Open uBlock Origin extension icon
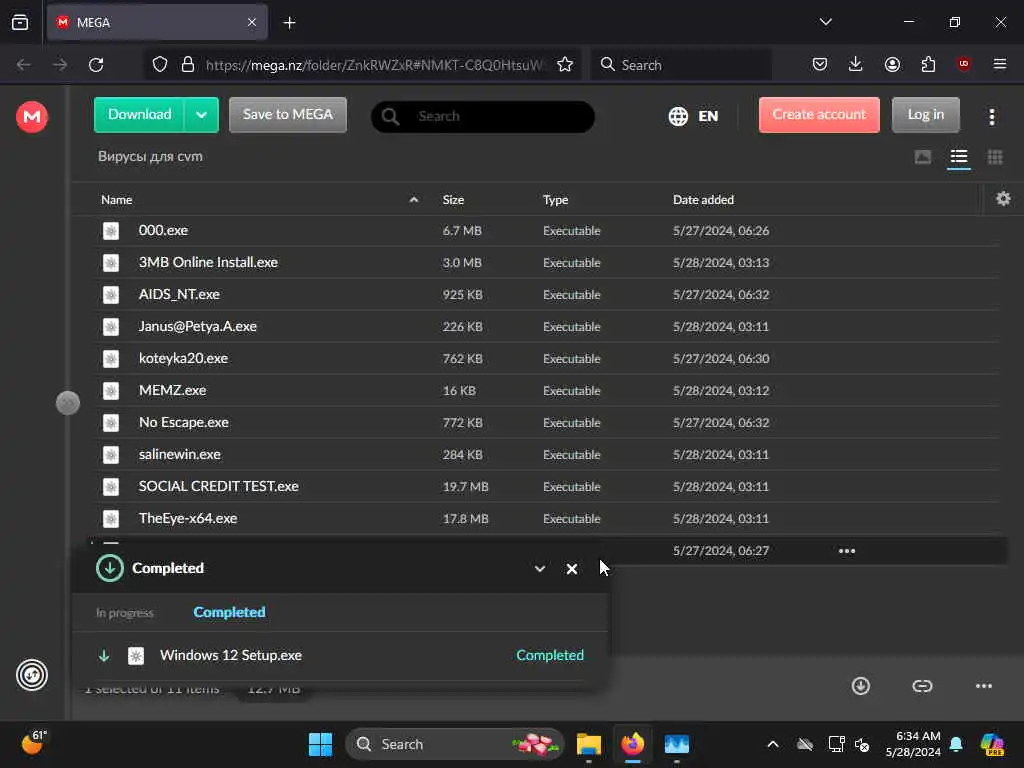Screen dimensions: 1024x768 coord(964,64)
